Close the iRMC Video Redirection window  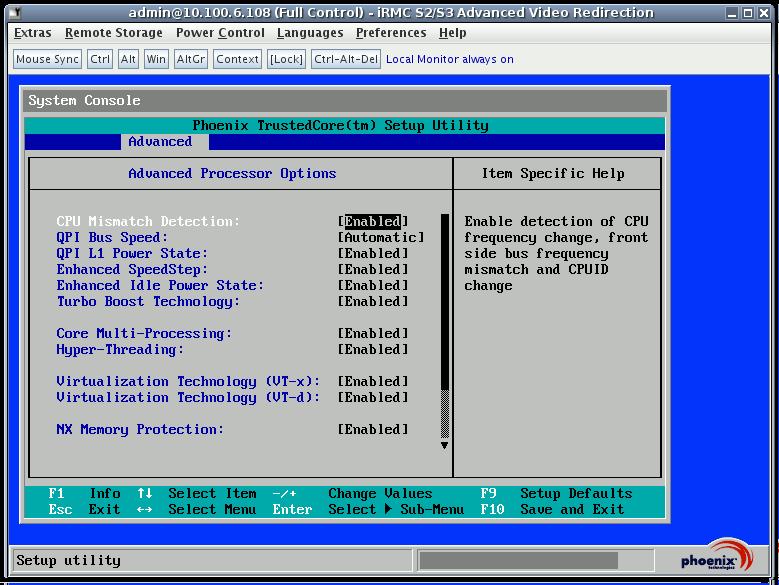click(764, 13)
